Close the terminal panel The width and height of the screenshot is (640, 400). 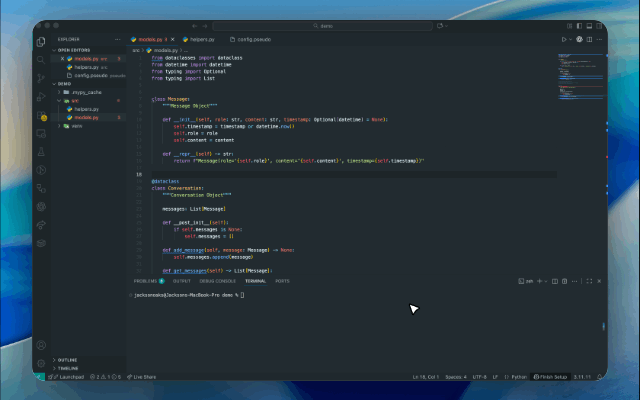[599, 281]
